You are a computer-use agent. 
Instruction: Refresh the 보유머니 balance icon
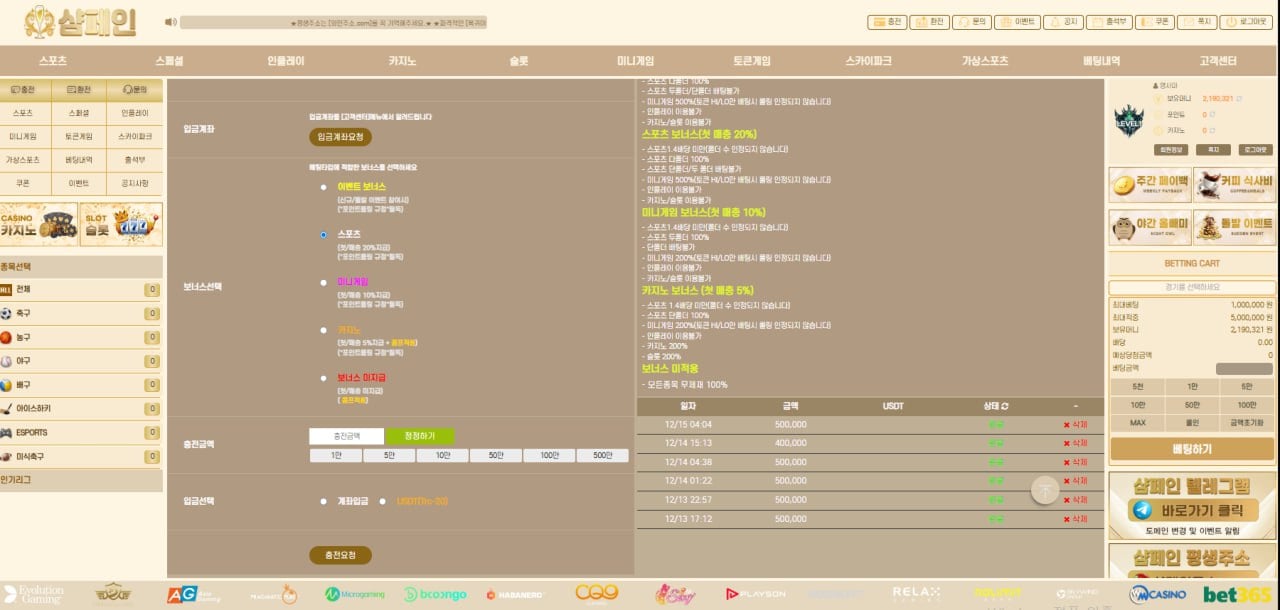click(x=1241, y=99)
